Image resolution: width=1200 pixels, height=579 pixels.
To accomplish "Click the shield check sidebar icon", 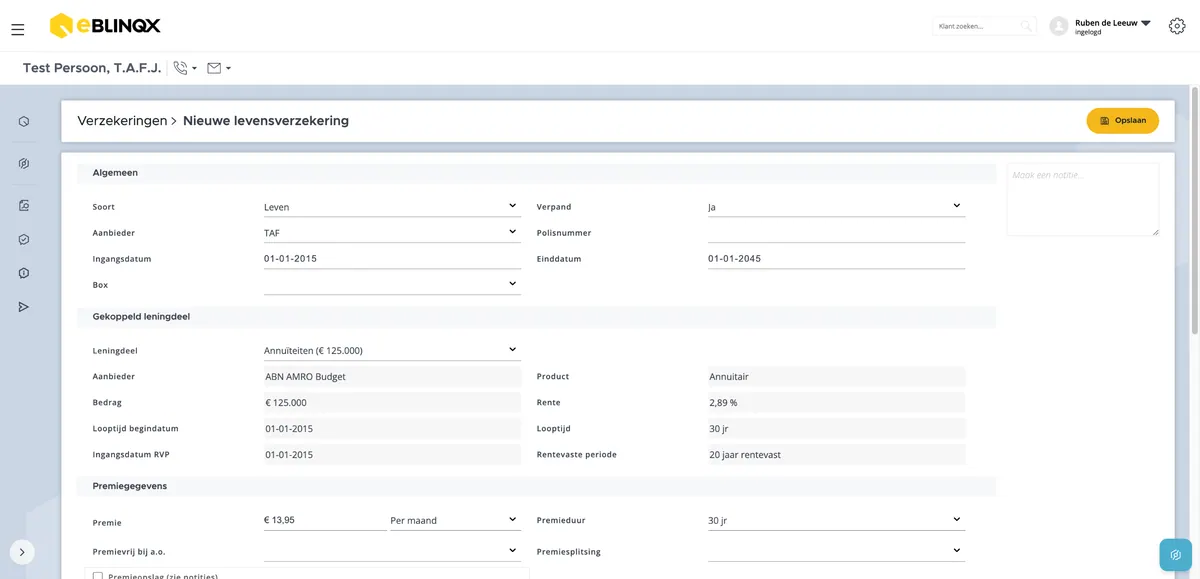I will [24, 240].
